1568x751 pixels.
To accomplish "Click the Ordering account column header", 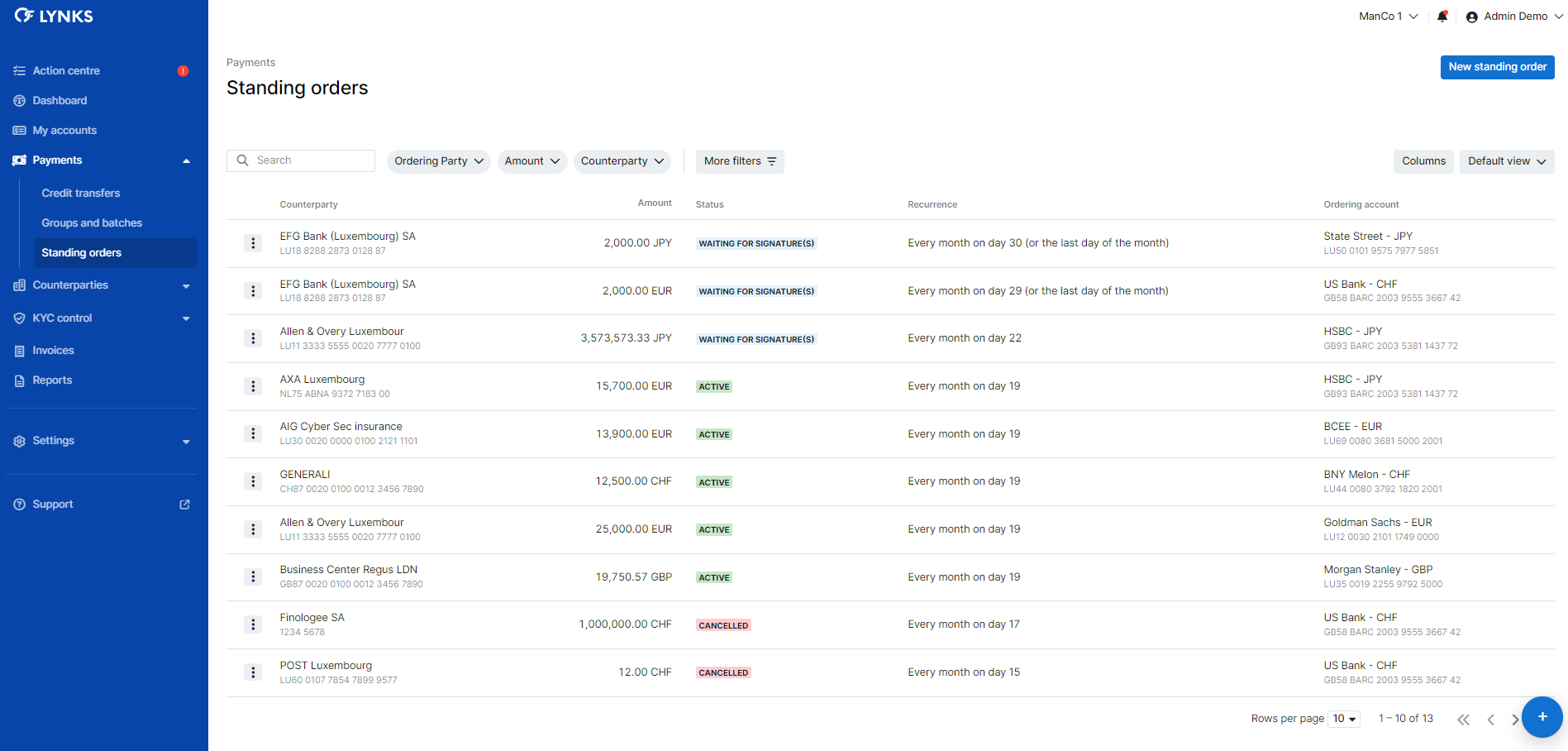I will pos(1361,205).
